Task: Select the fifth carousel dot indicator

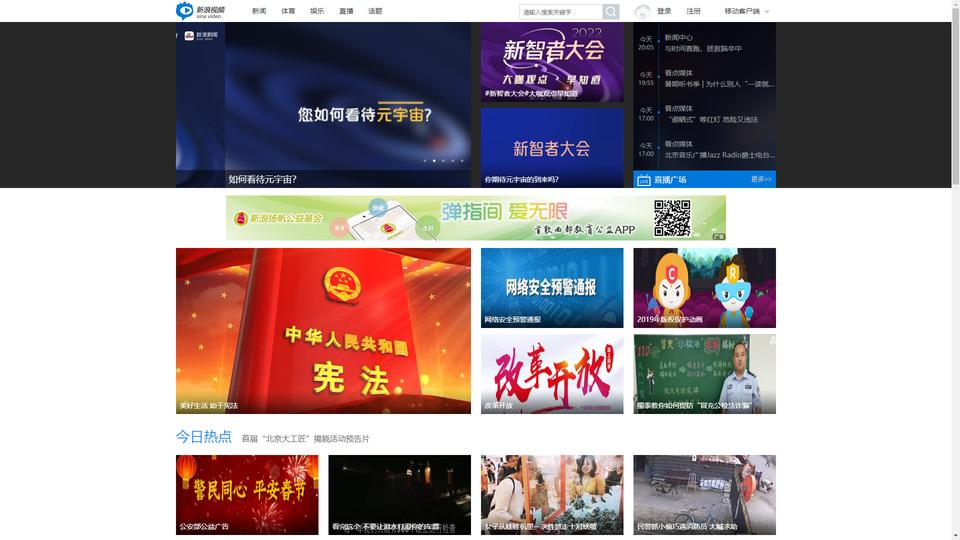Action: coord(462,161)
